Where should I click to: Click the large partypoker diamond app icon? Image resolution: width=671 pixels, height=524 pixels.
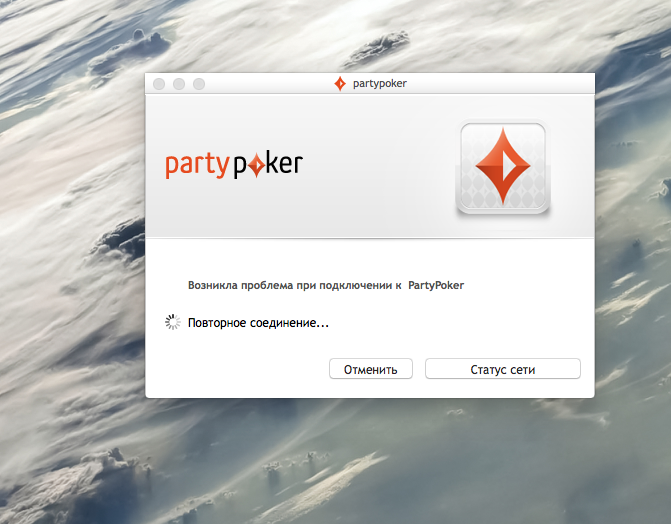(503, 167)
